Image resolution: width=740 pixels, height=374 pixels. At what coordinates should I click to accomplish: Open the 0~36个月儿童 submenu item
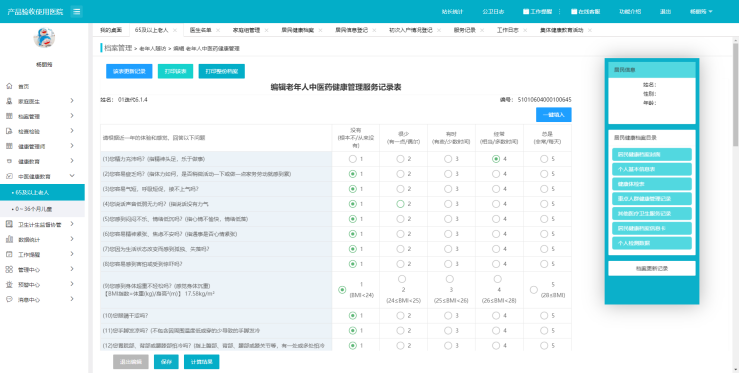pyautogui.click(x=42, y=209)
